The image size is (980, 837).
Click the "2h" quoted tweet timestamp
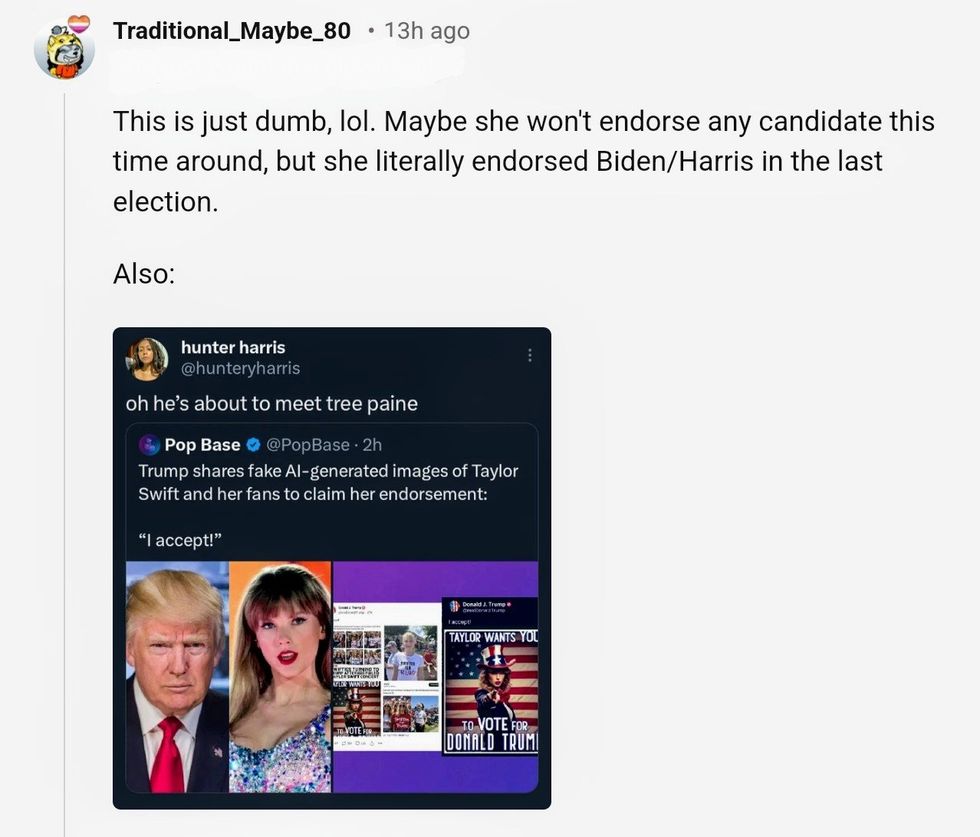372,445
